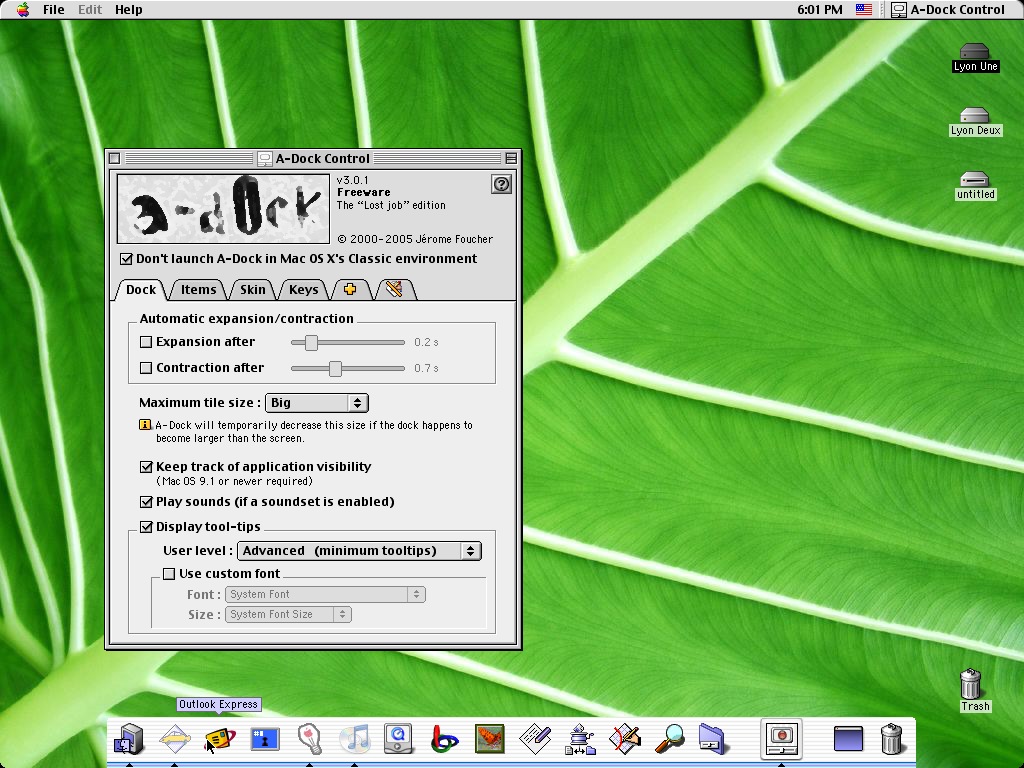
Task: Click the Contraction after slider handle
Action: tap(336, 368)
